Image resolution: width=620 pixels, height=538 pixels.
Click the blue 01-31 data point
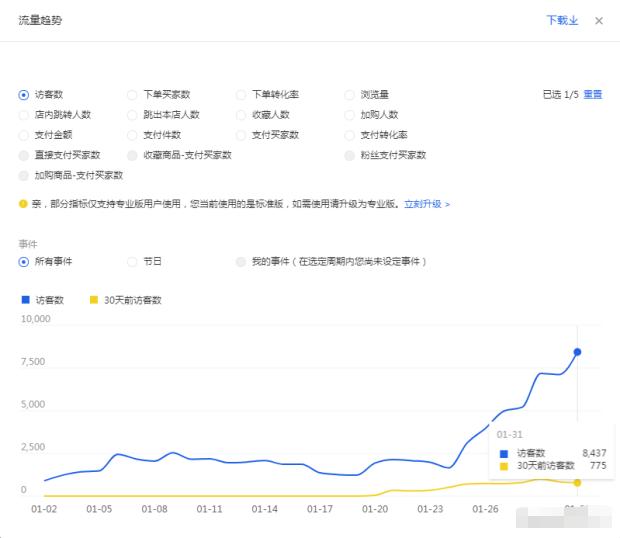pos(577,352)
